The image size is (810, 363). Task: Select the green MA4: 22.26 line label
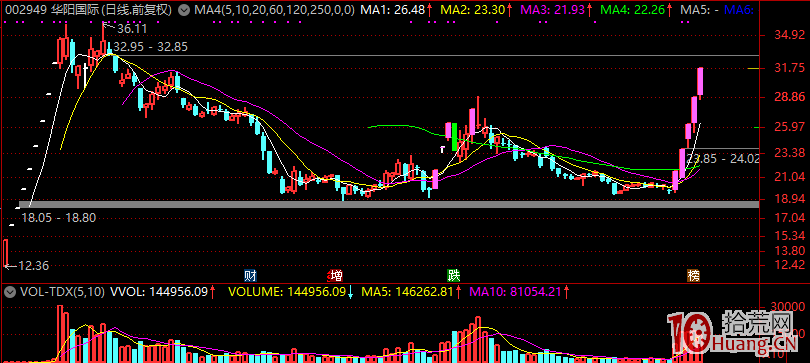click(632, 9)
